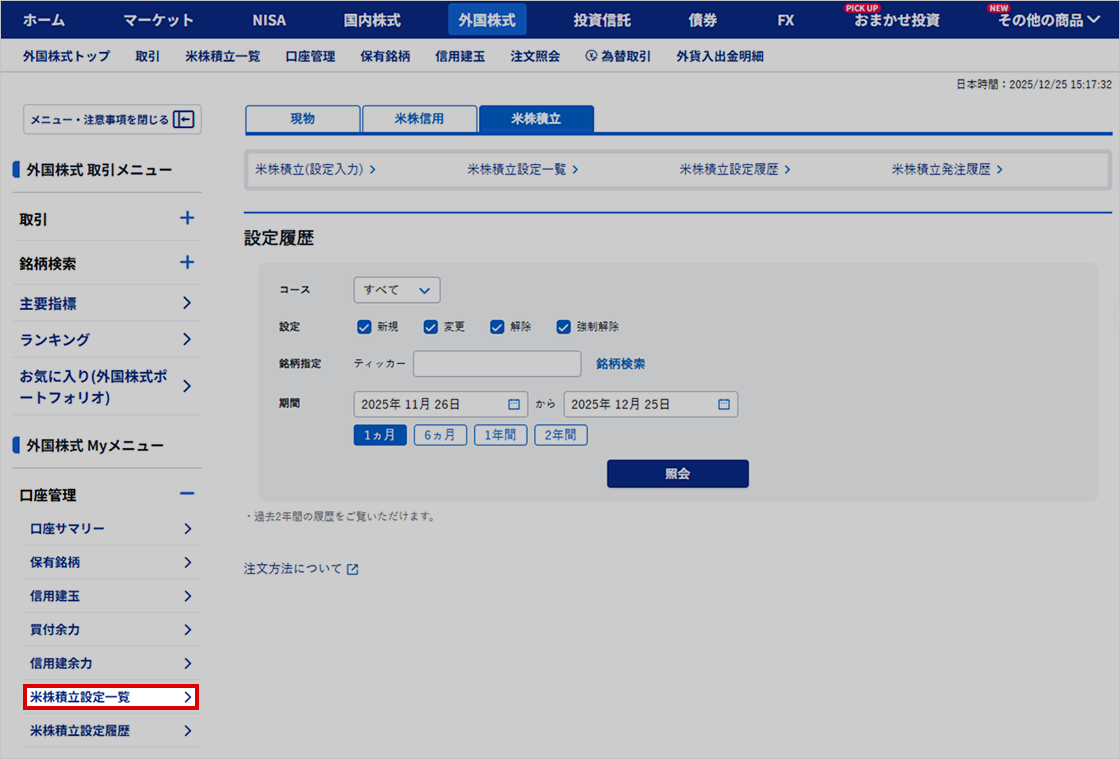Expand the 取引 section via its plus icon
This screenshot has width=1120, height=759.
[189, 219]
